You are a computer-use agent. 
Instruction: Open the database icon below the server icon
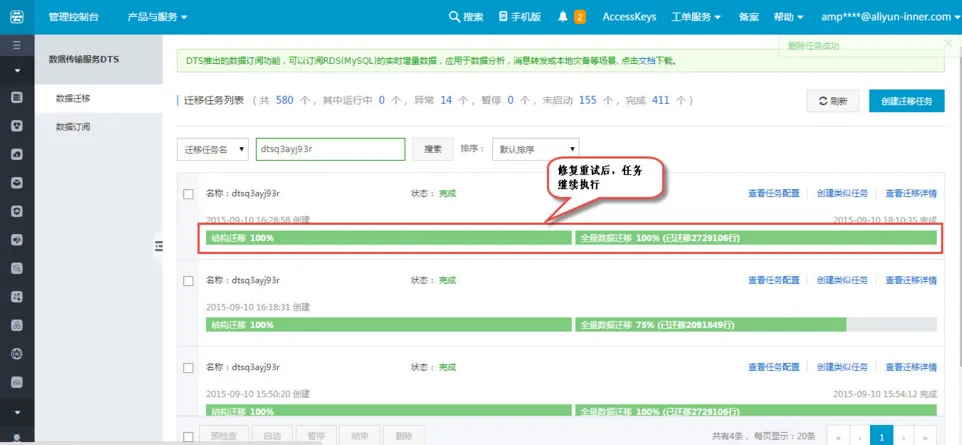point(17,126)
